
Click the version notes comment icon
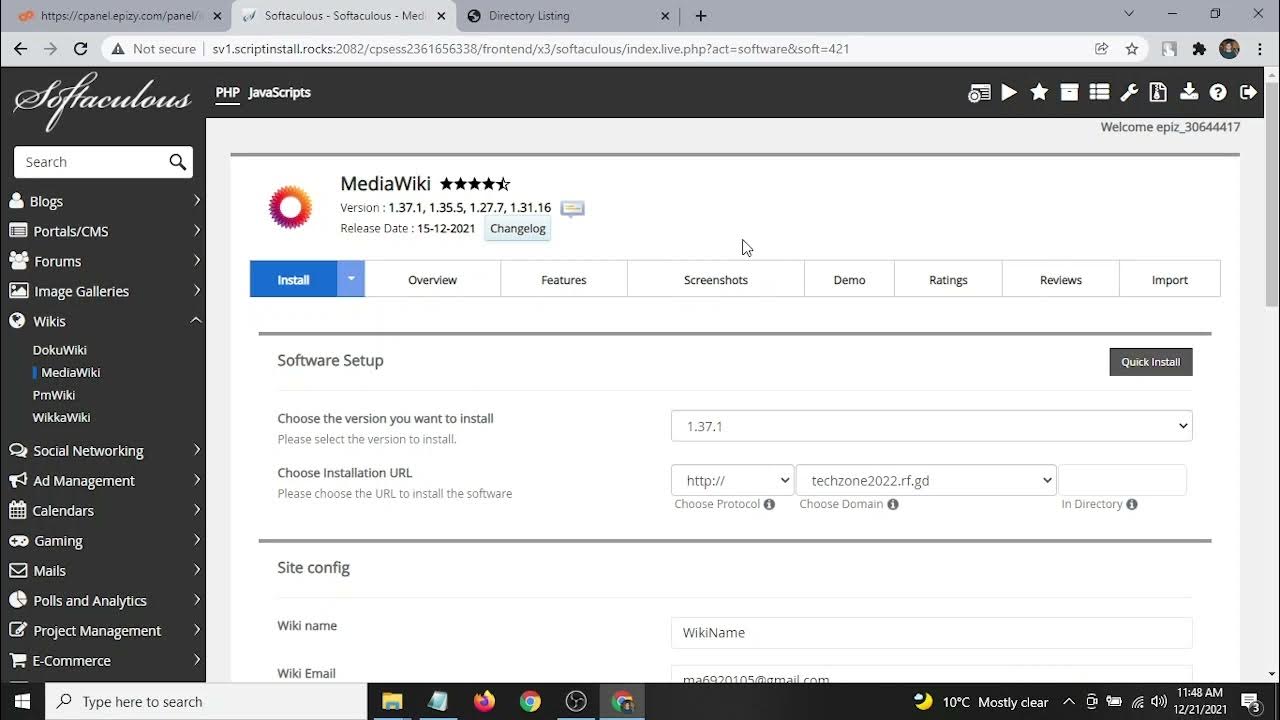572,208
